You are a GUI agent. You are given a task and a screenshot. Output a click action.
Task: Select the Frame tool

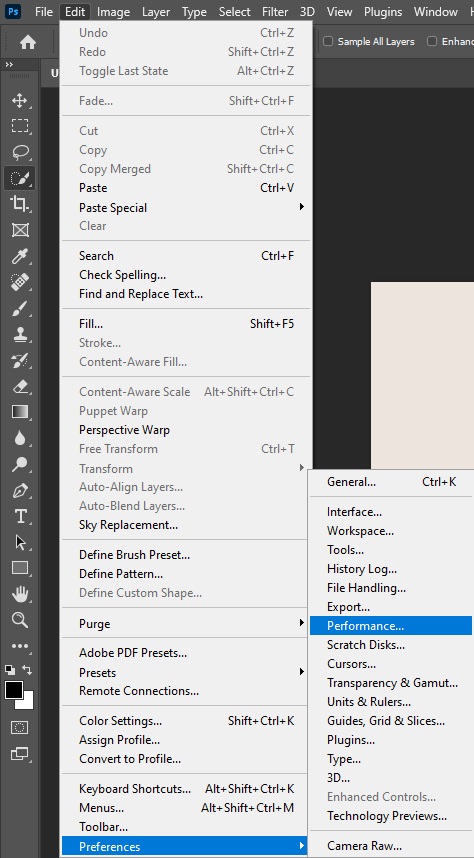click(20, 230)
